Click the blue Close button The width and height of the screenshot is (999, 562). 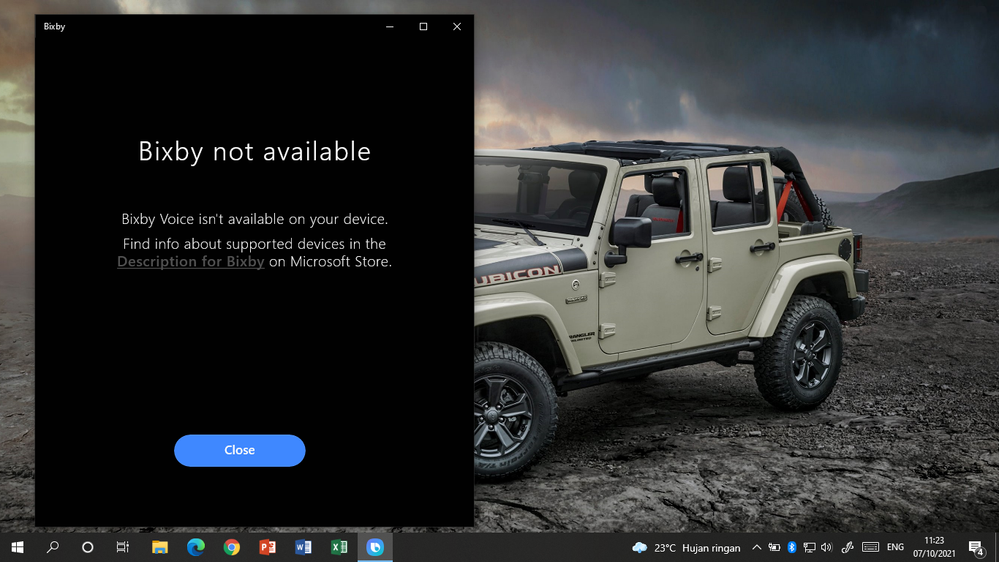click(240, 450)
